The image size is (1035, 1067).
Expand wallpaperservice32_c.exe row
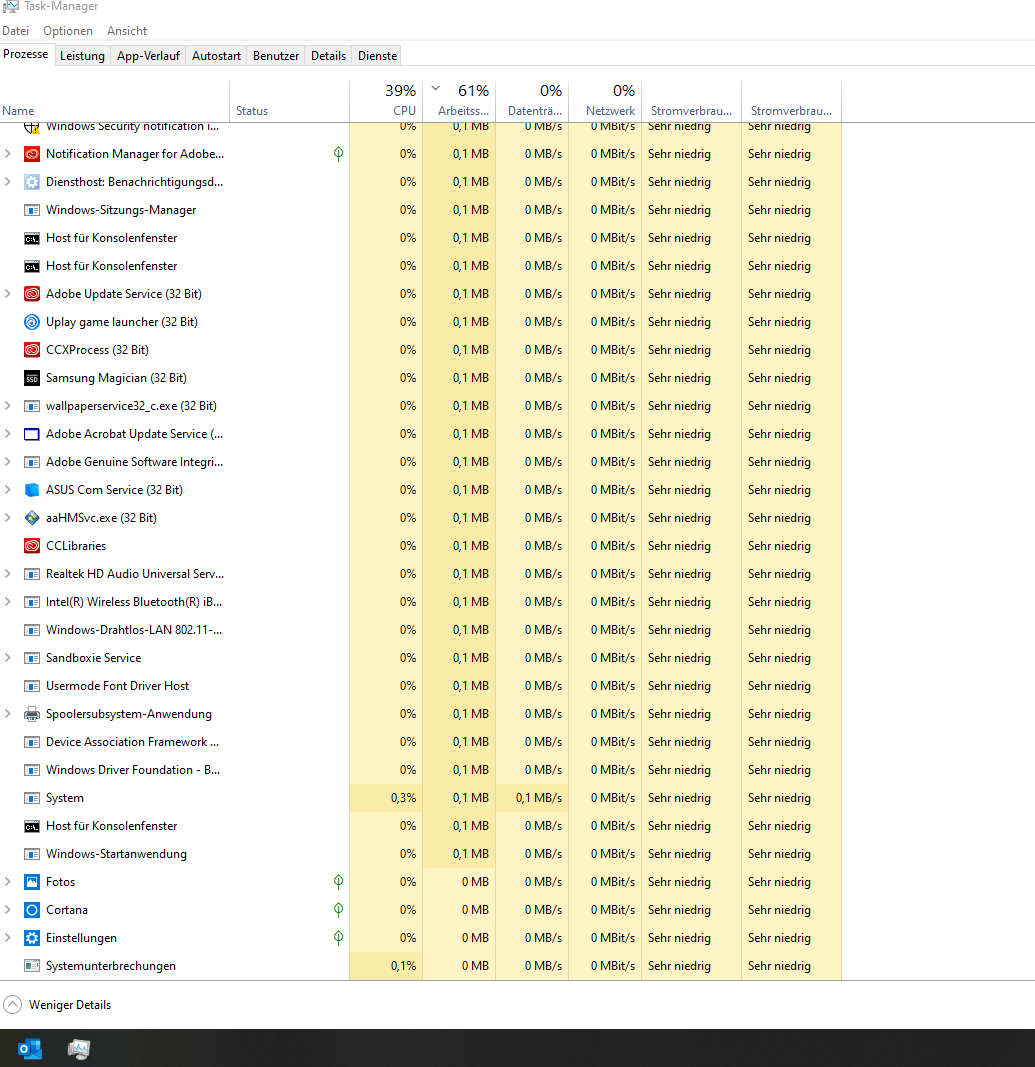(7, 406)
